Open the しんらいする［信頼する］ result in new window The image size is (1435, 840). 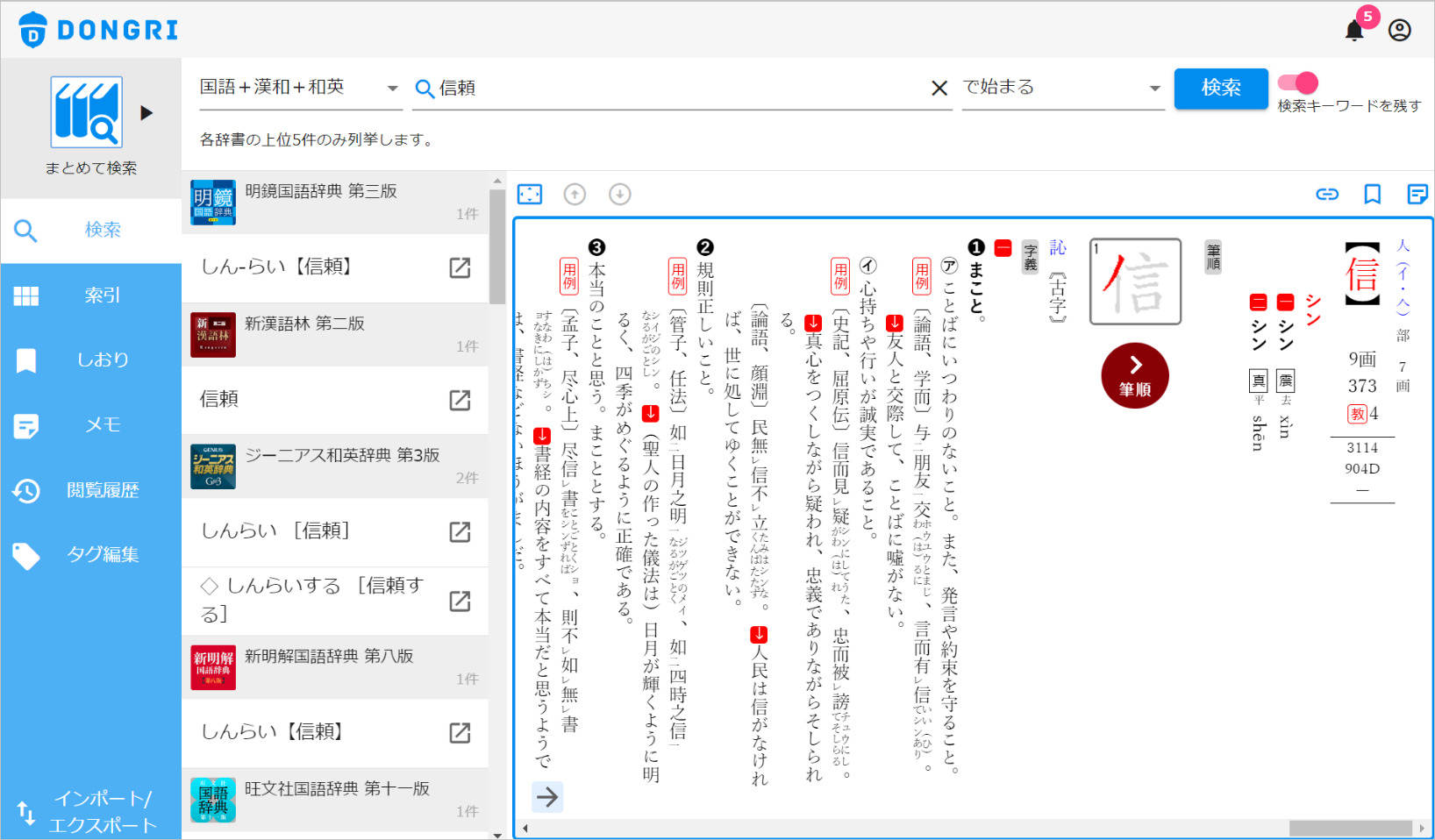click(460, 601)
